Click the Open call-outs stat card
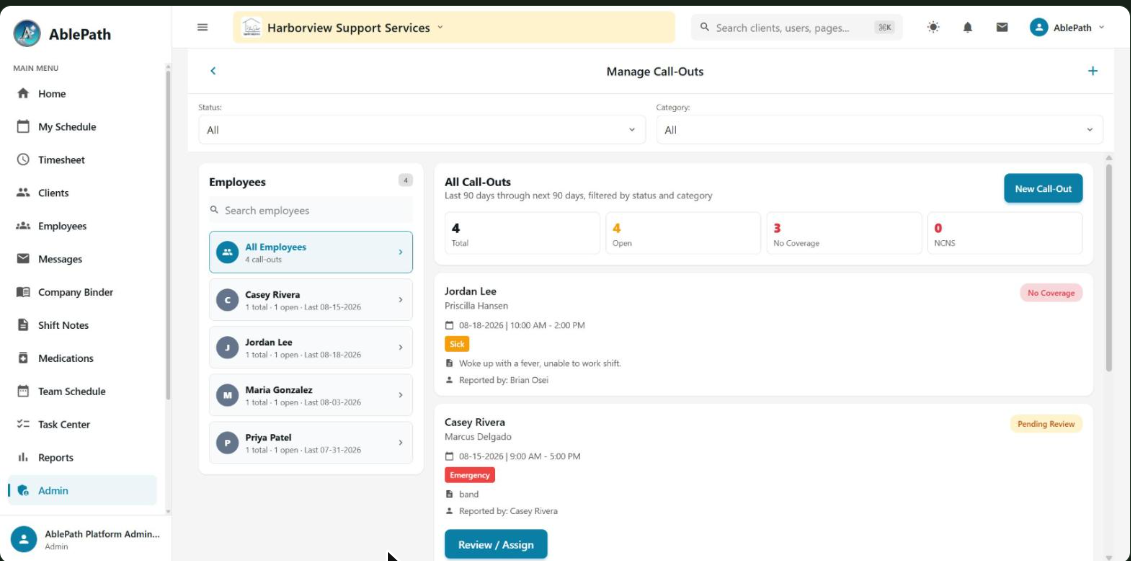This screenshot has width=1131, height=561. 683,233
